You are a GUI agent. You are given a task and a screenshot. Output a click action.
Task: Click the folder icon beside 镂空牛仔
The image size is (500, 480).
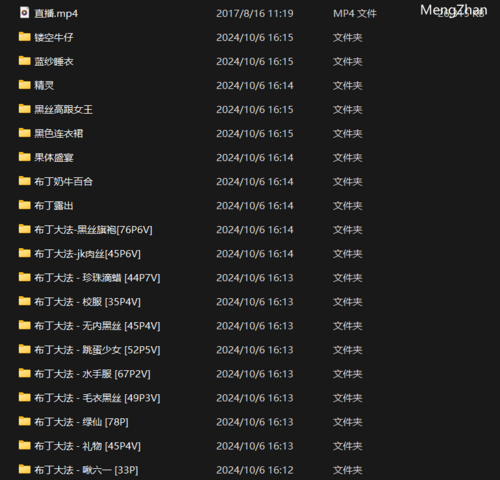24,37
